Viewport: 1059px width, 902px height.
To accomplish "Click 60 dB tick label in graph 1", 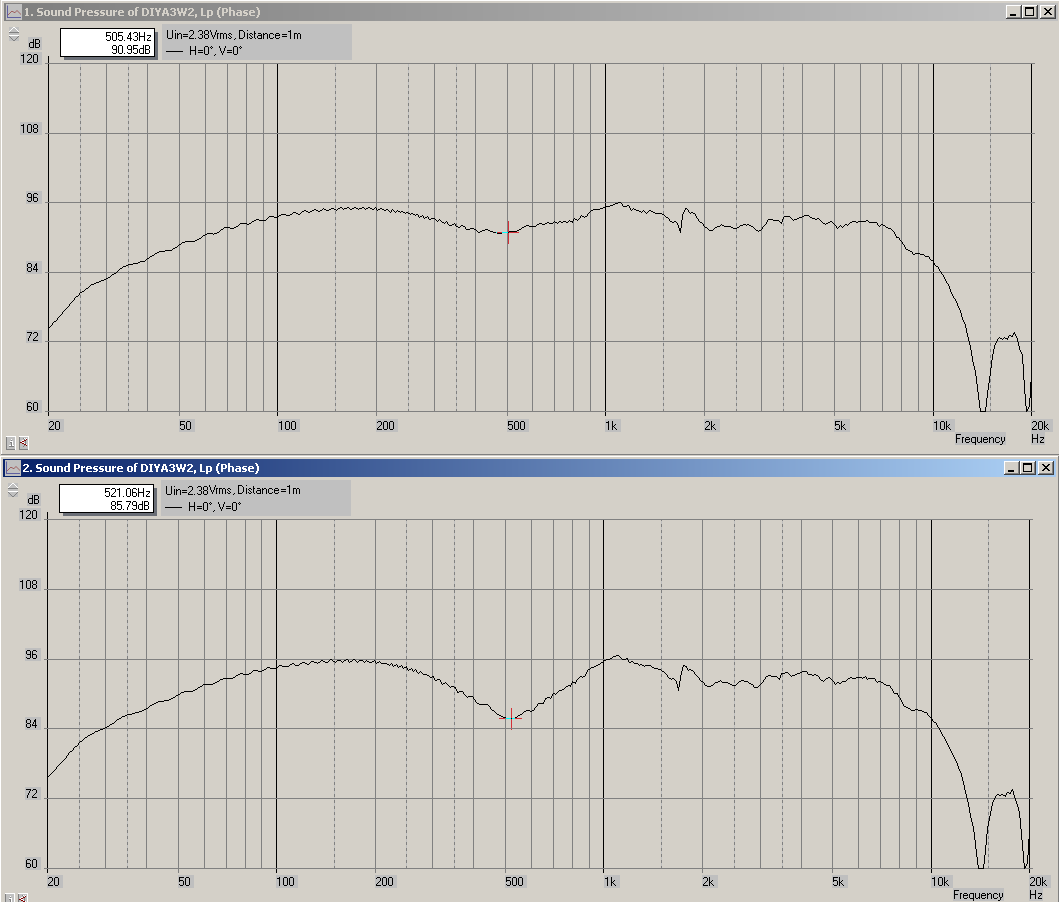I will coord(32,407).
